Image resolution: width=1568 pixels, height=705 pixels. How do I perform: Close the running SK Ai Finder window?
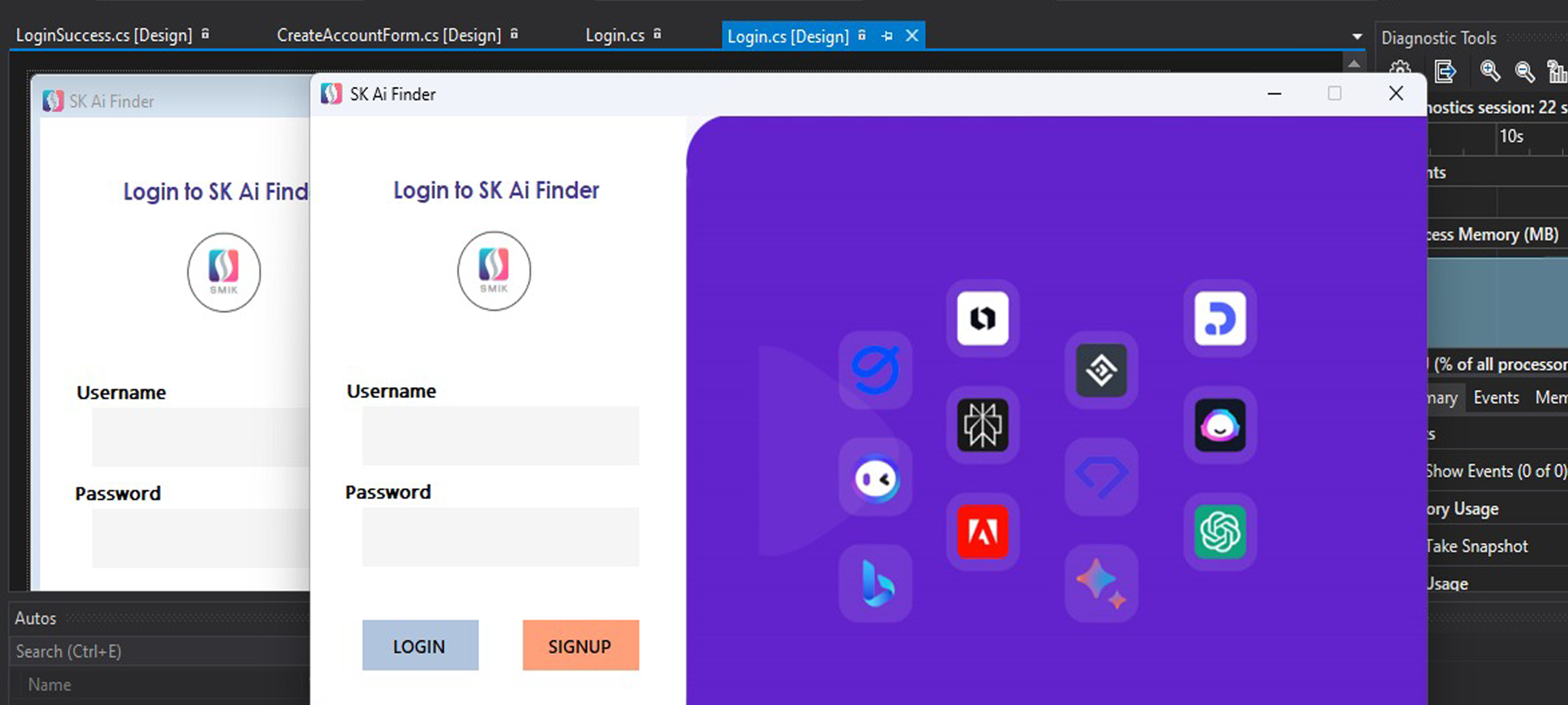[x=1397, y=93]
